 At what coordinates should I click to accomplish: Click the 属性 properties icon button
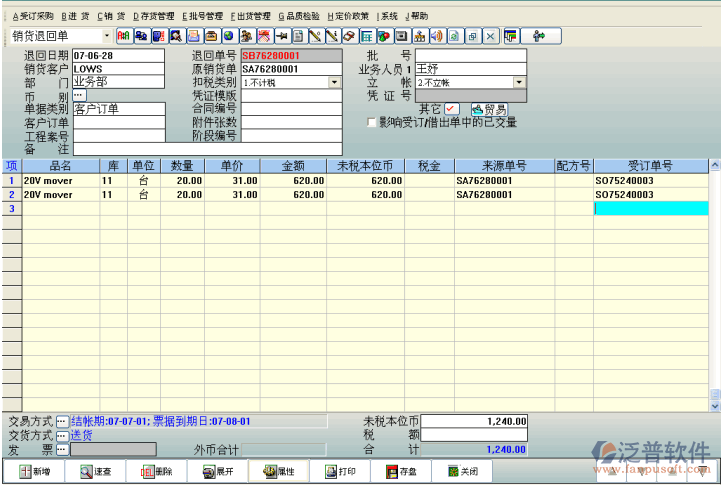[x=277, y=471]
